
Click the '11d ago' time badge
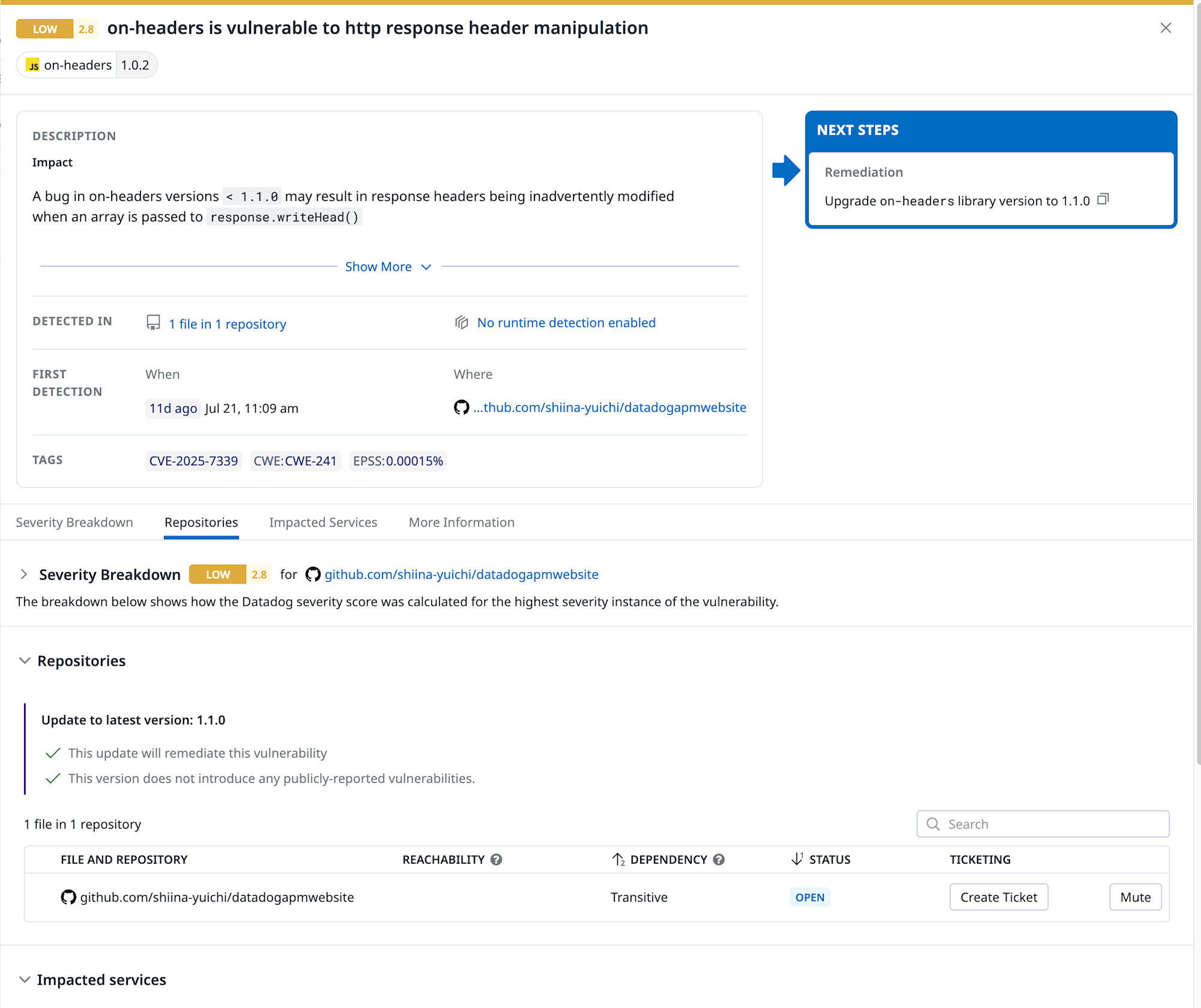tap(173, 408)
